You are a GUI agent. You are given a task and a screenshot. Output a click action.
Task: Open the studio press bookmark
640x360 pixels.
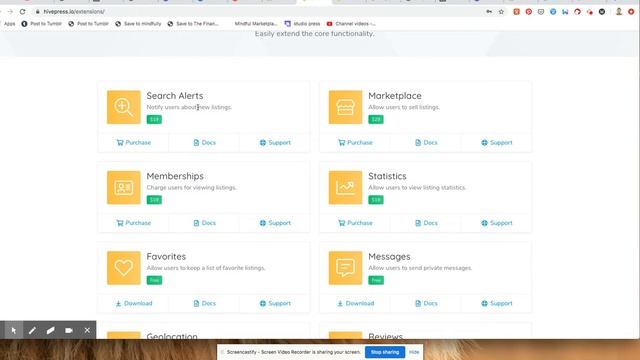coord(302,24)
